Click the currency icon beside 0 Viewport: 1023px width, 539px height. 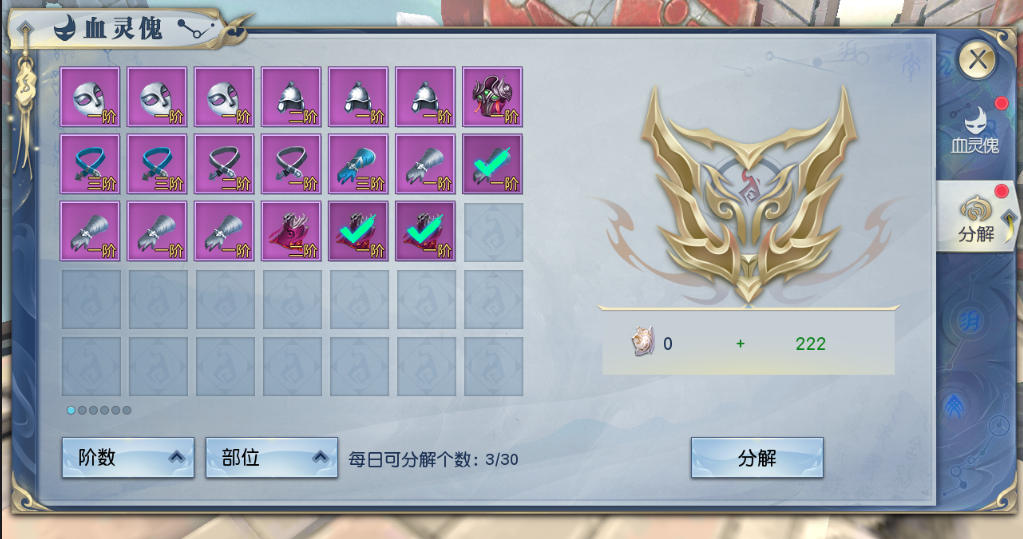(x=643, y=343)
